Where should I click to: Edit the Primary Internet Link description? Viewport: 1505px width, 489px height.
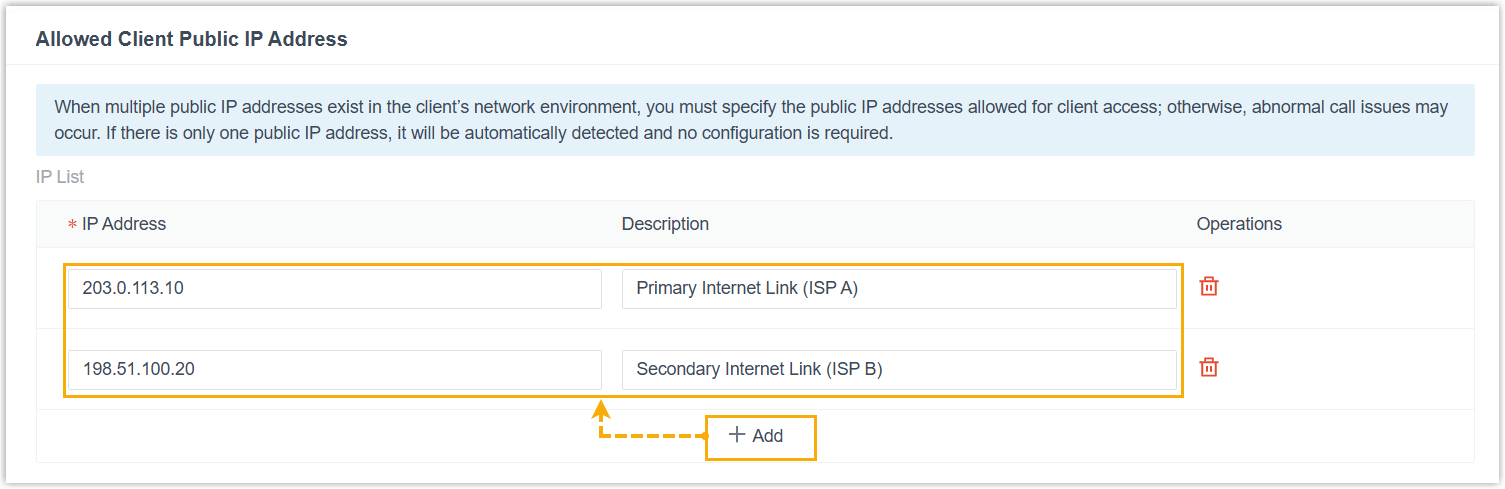(898, 289)
